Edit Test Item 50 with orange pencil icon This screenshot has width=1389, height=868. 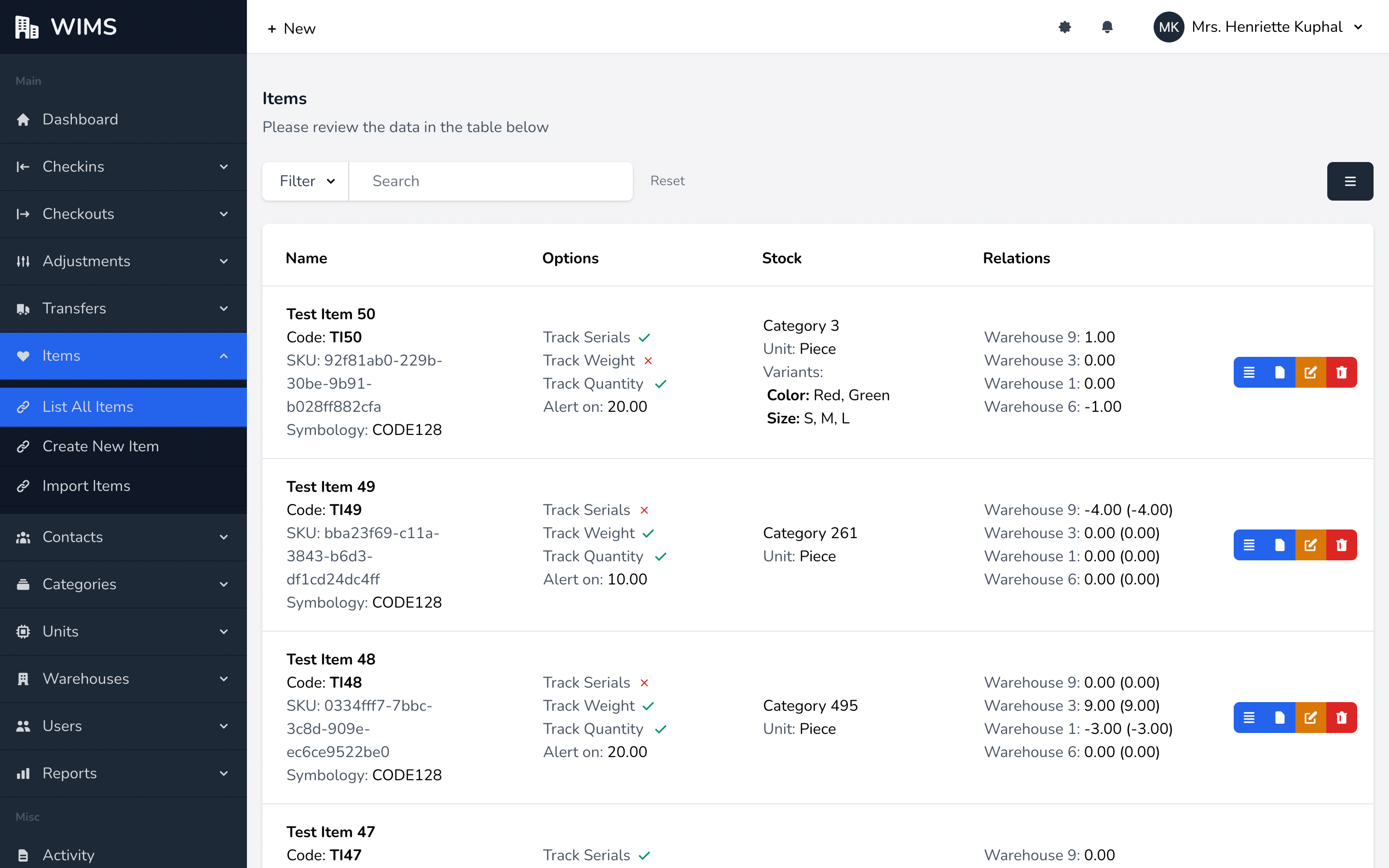coord(1311,373)
